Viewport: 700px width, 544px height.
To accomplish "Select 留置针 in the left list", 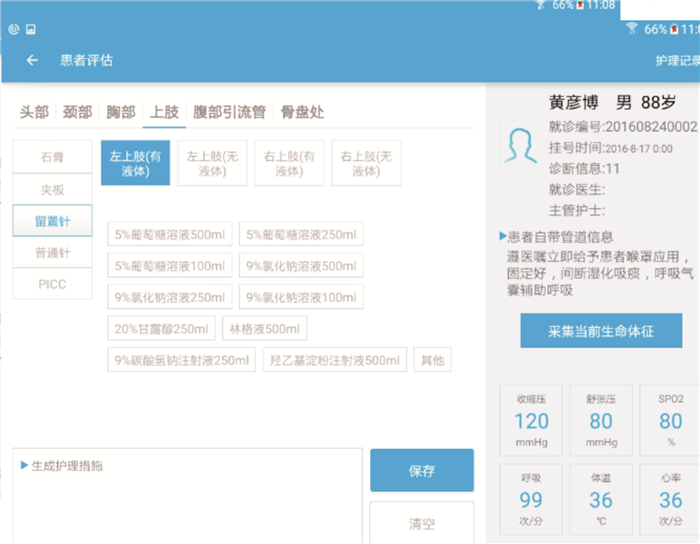I will point(54,220).
